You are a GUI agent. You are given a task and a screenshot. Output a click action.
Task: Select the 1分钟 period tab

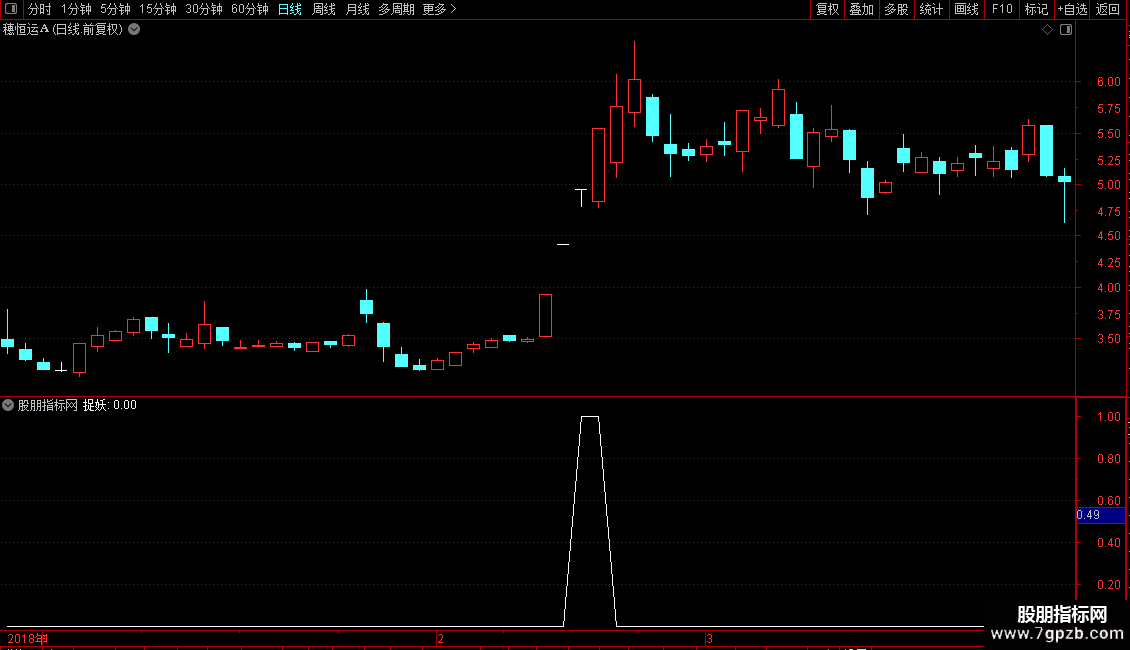tap(76, 9)
